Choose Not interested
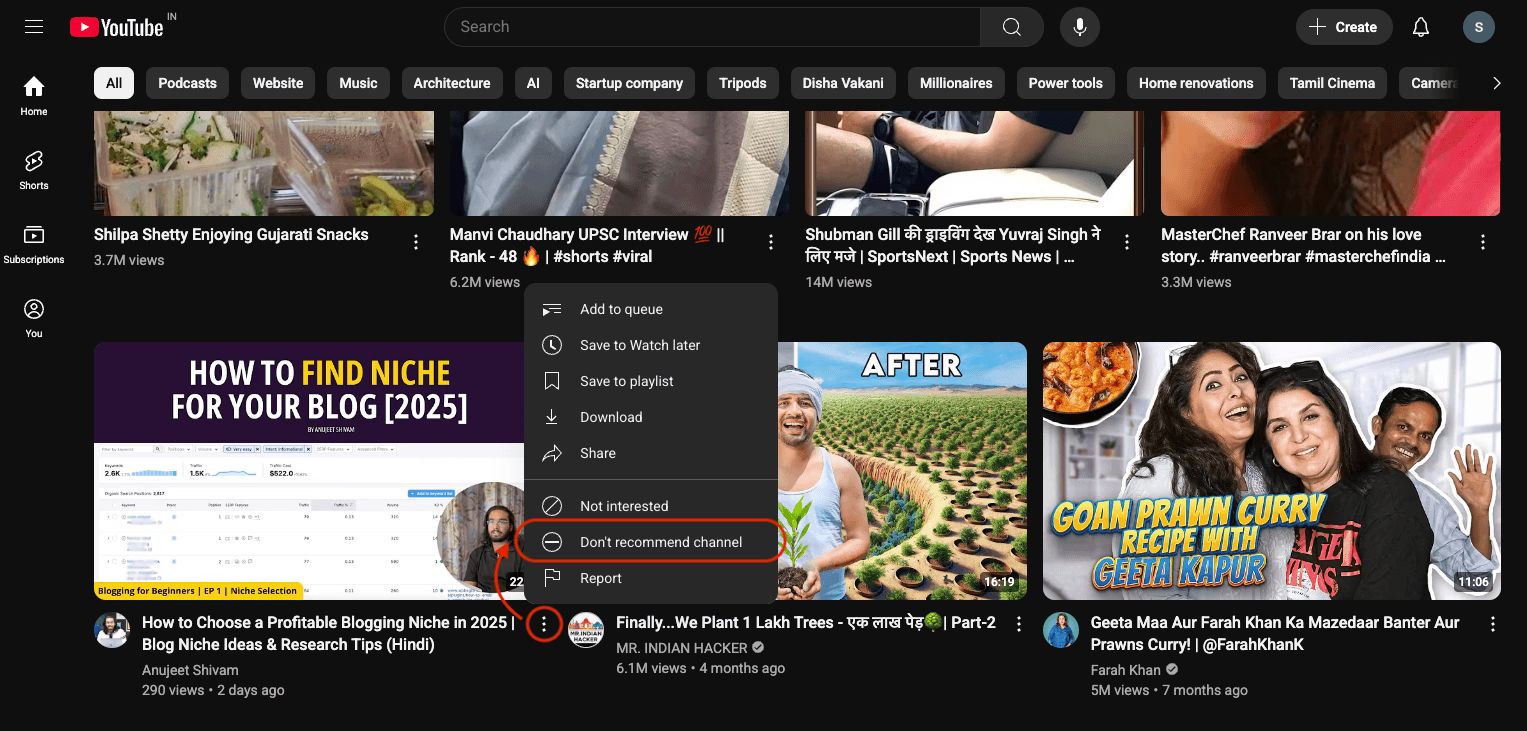This screenshot has width=1527, height=731. [x=651, y=506]
